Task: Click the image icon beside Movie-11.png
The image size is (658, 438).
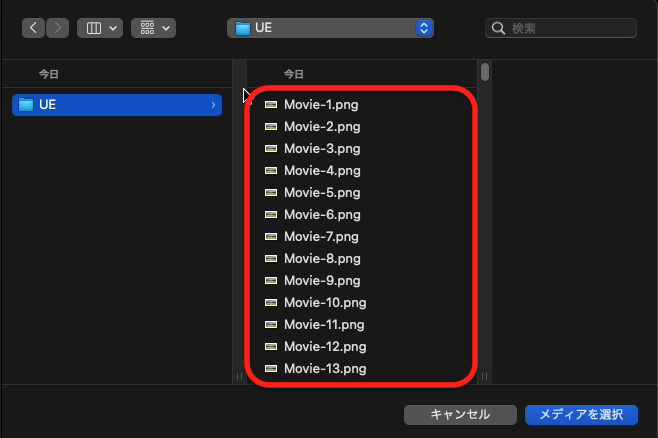Action: coord(271,325)
